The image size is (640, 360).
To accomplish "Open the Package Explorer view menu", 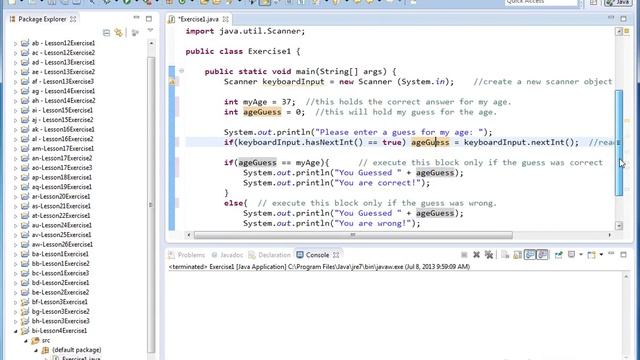I will [x=150, y=31].
